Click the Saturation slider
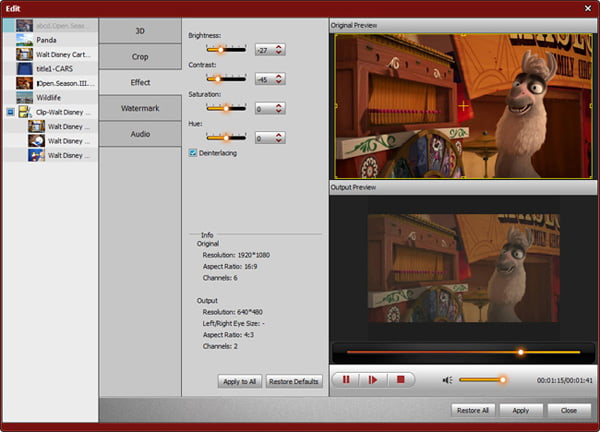The height and width of the screenshot is (432, 600). pos(226,108)
